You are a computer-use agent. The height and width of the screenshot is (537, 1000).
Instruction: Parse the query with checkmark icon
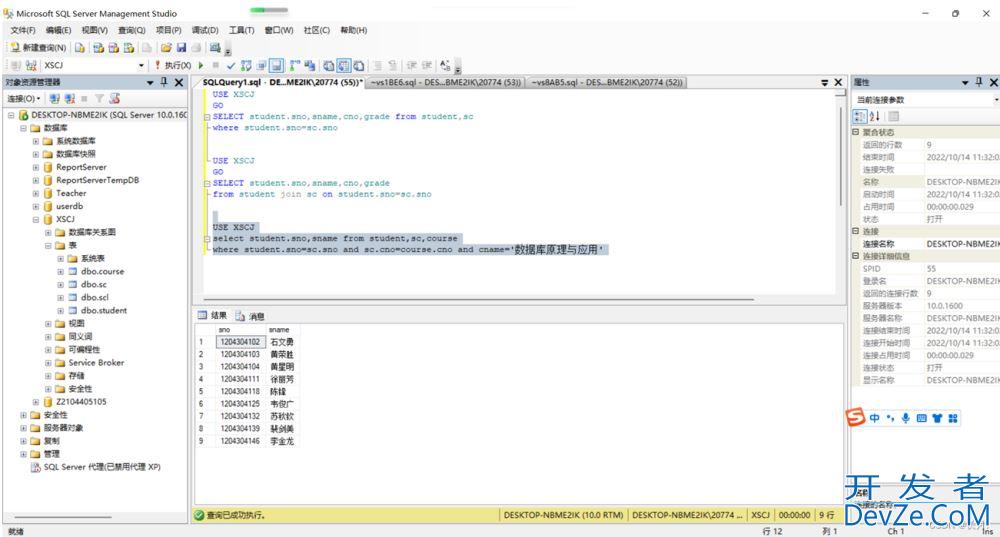point(231,66)
